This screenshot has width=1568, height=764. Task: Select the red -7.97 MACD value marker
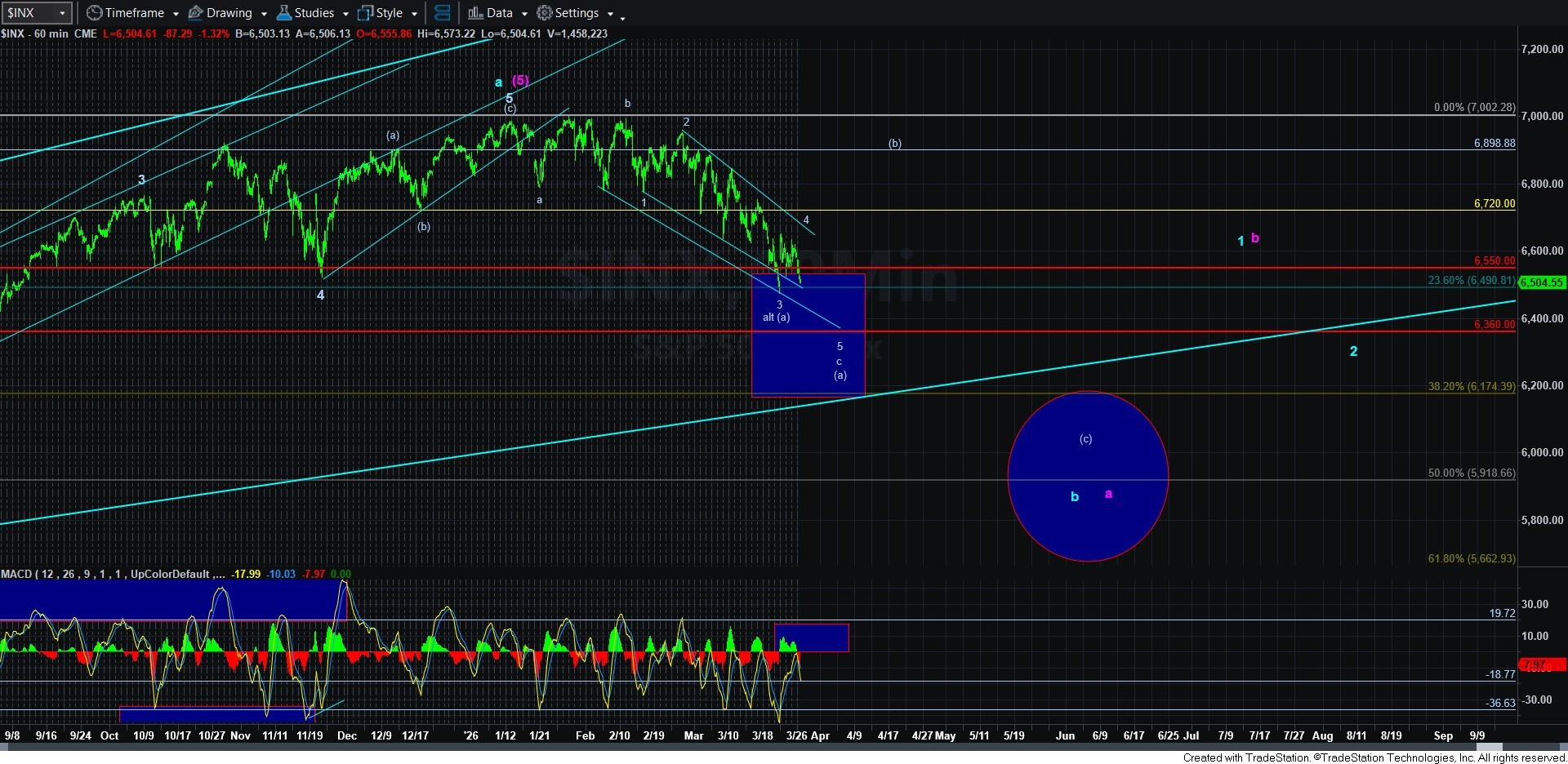coord(1541,665)
